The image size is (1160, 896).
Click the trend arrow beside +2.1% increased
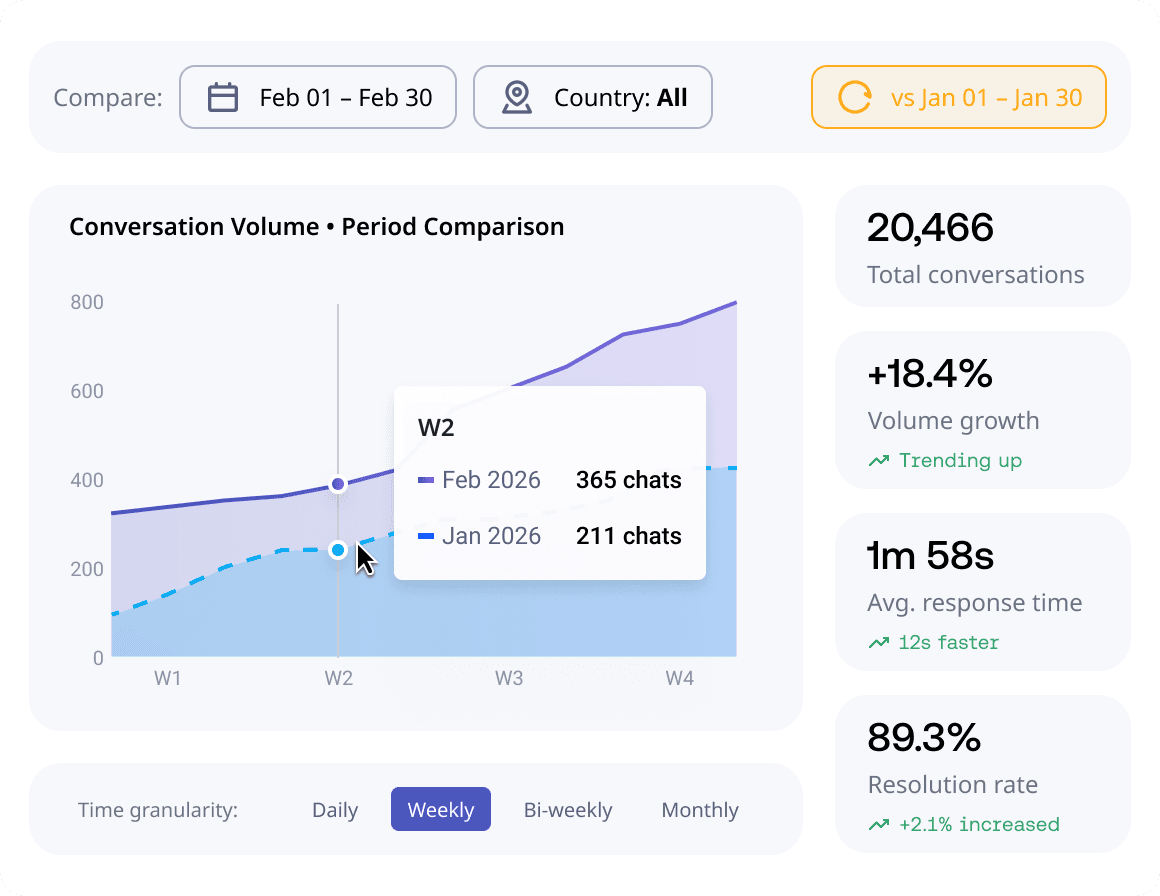(879, 825)
